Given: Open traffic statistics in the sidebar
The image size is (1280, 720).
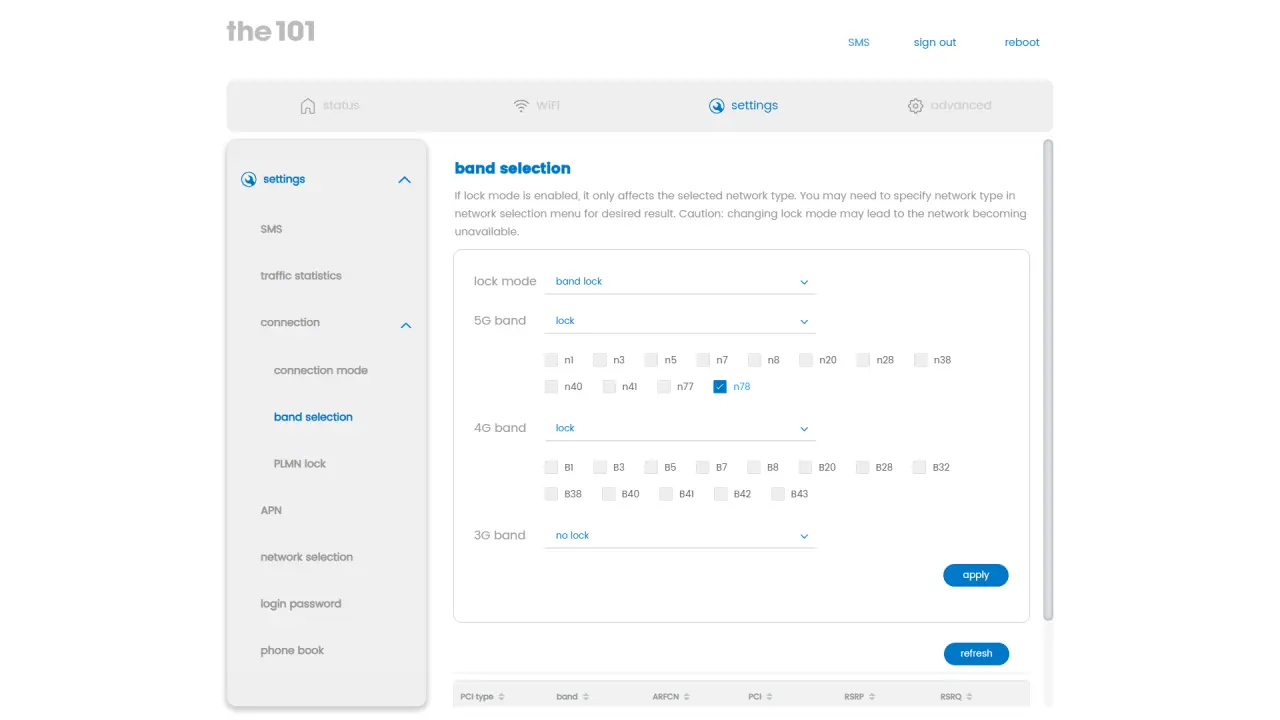Looking at the screenshot, I should click(x=301, y=276).
